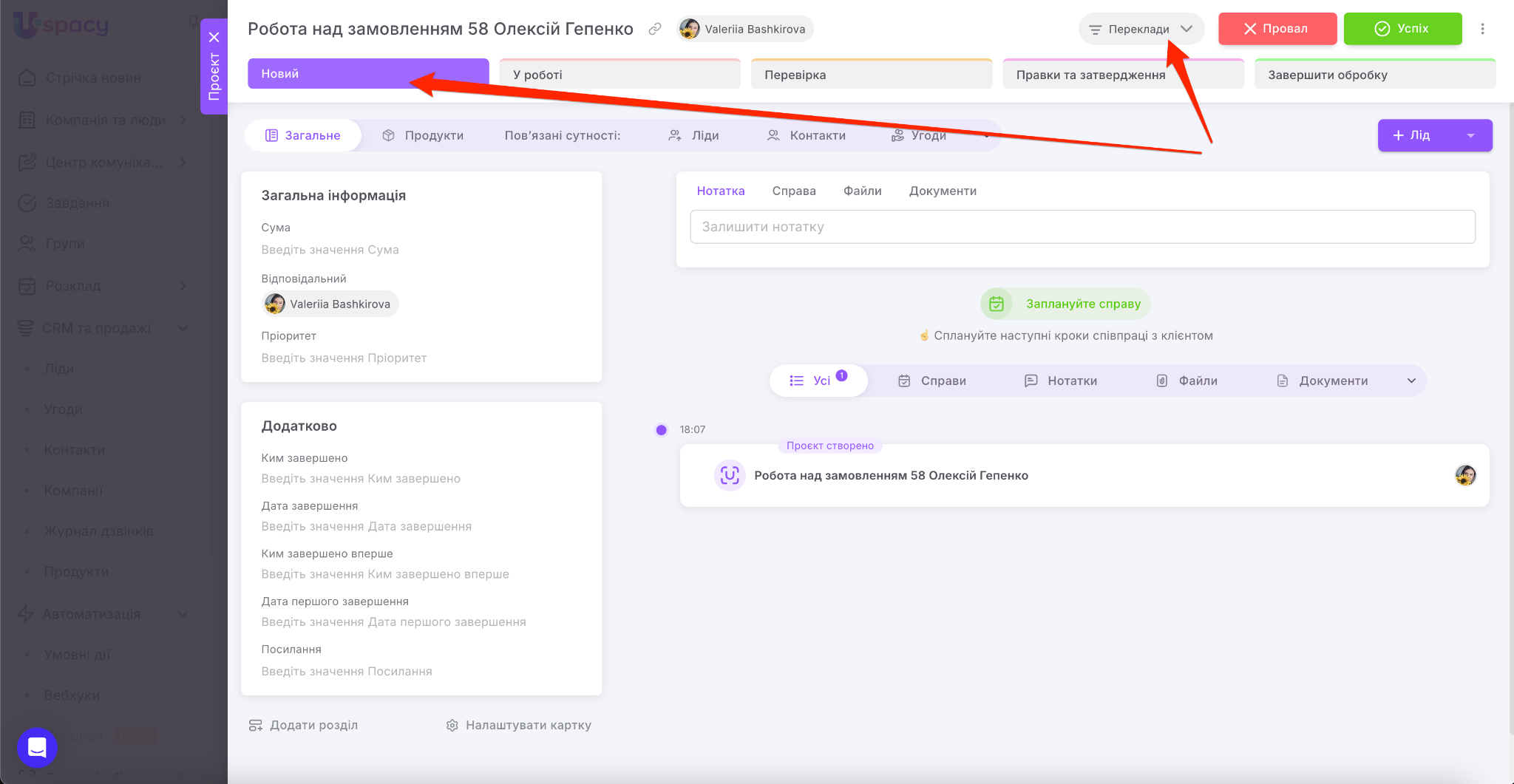
Task: Click the Додати розділ icon
Action: pyautogui.click(x=256, y=726)
